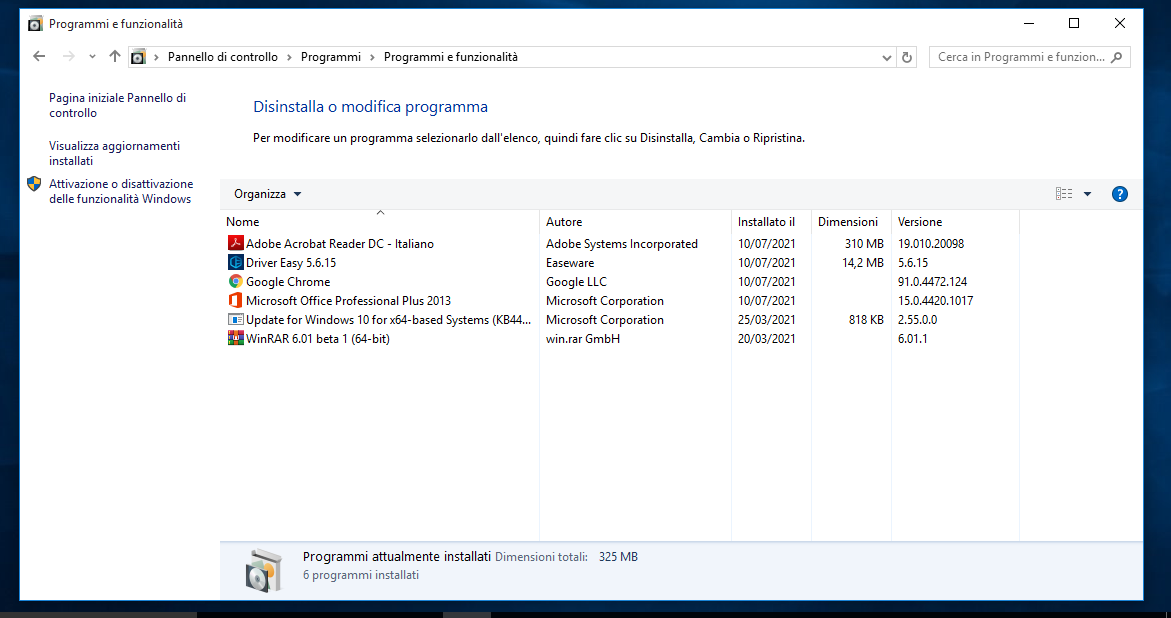Sort by the Nome column header
This screenshot has width=1171, height=618.
pos(380,222)
